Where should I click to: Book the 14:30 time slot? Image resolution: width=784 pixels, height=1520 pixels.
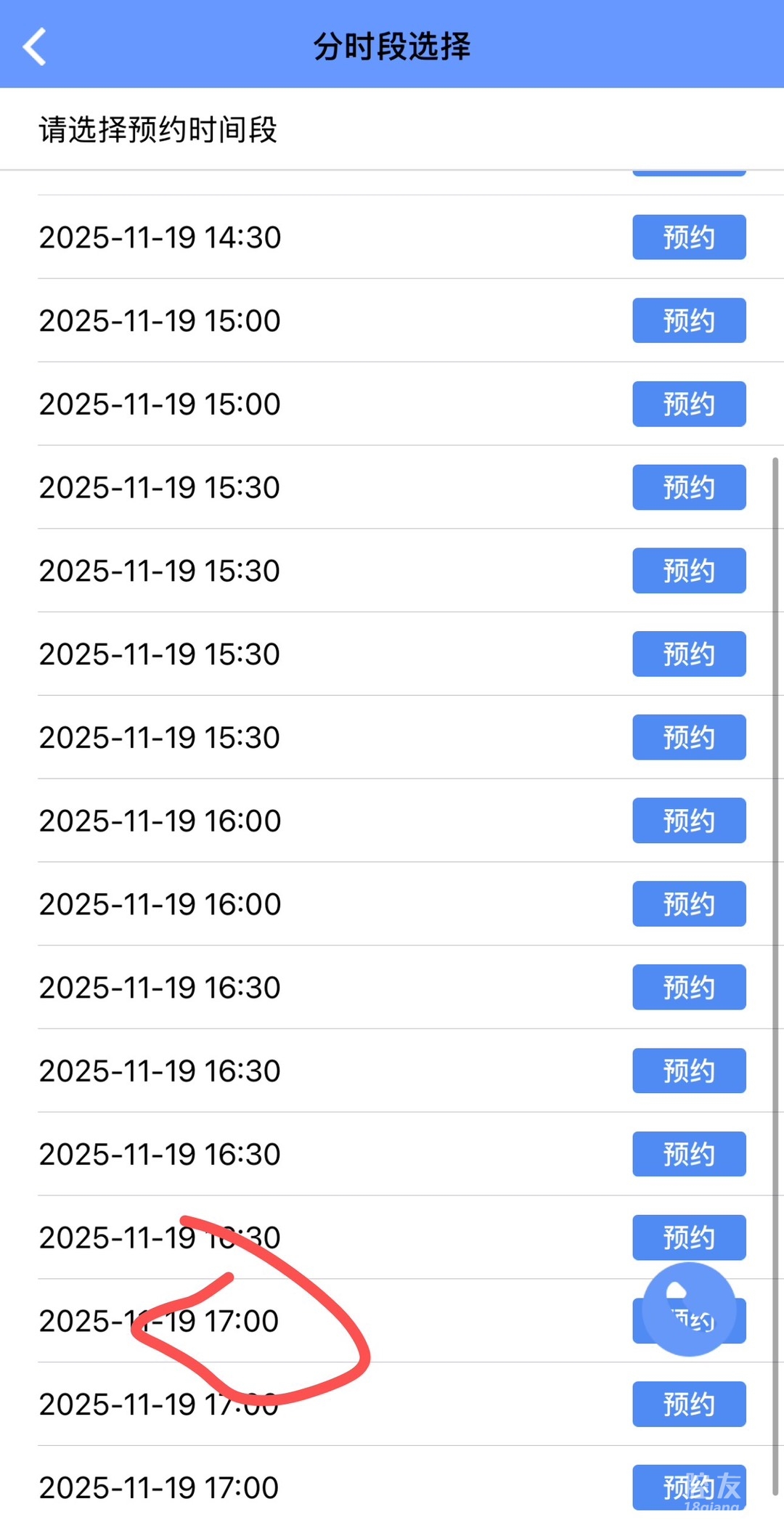click(x=688, y=237)
